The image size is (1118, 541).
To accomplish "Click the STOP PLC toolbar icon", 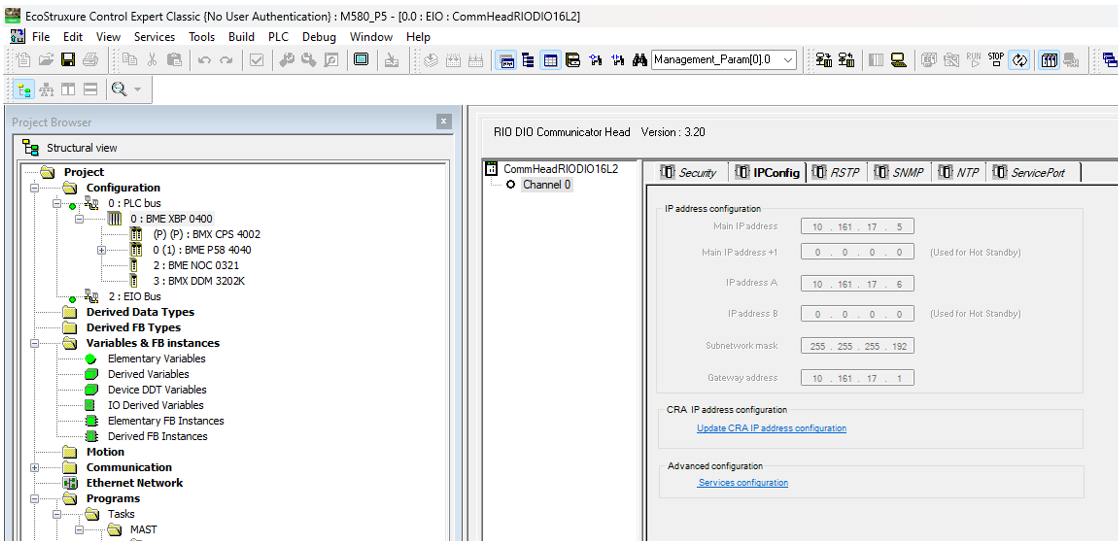I will point(996,60).
